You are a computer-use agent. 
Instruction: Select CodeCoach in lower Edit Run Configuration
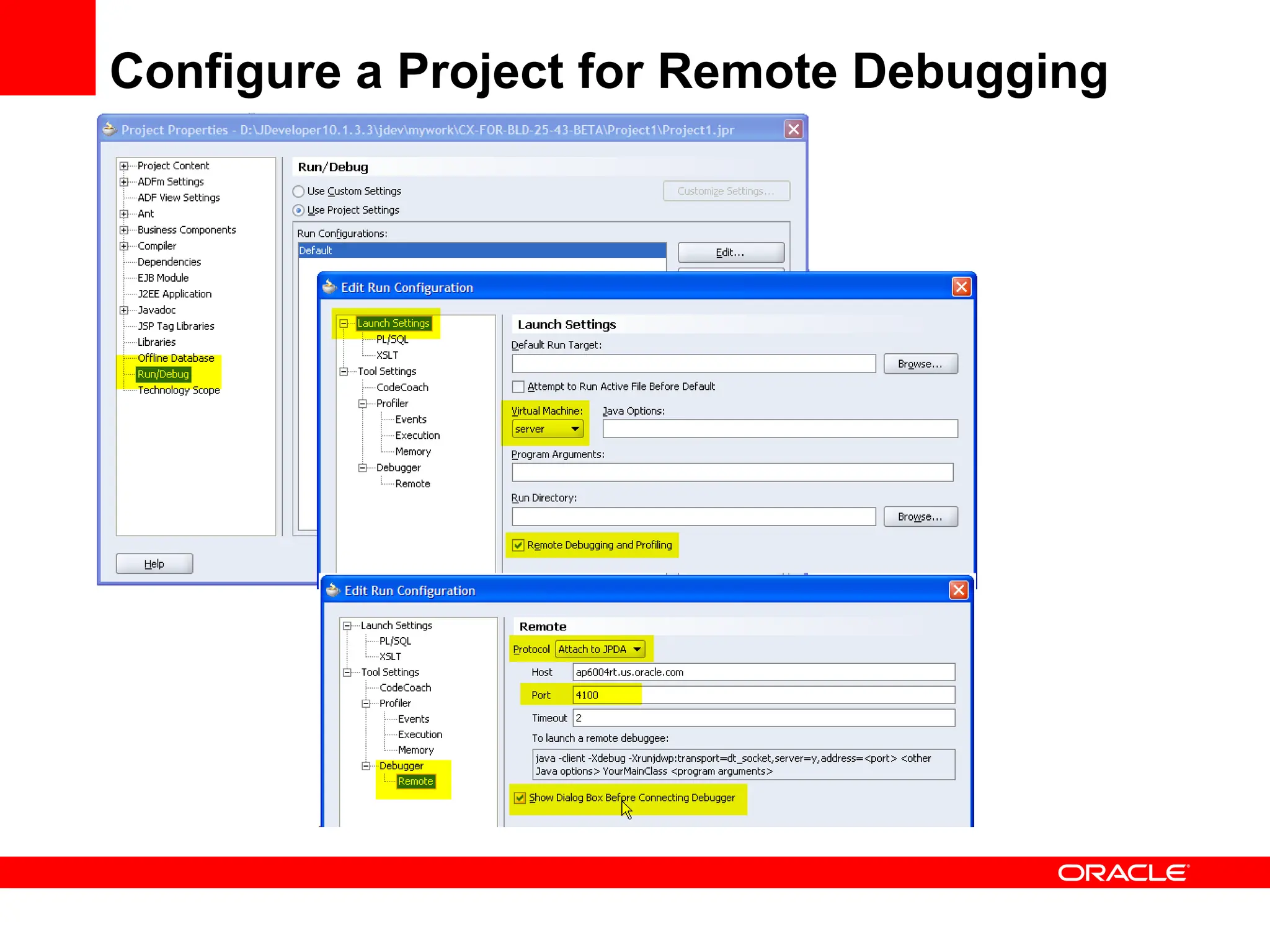tap(406, 688)
